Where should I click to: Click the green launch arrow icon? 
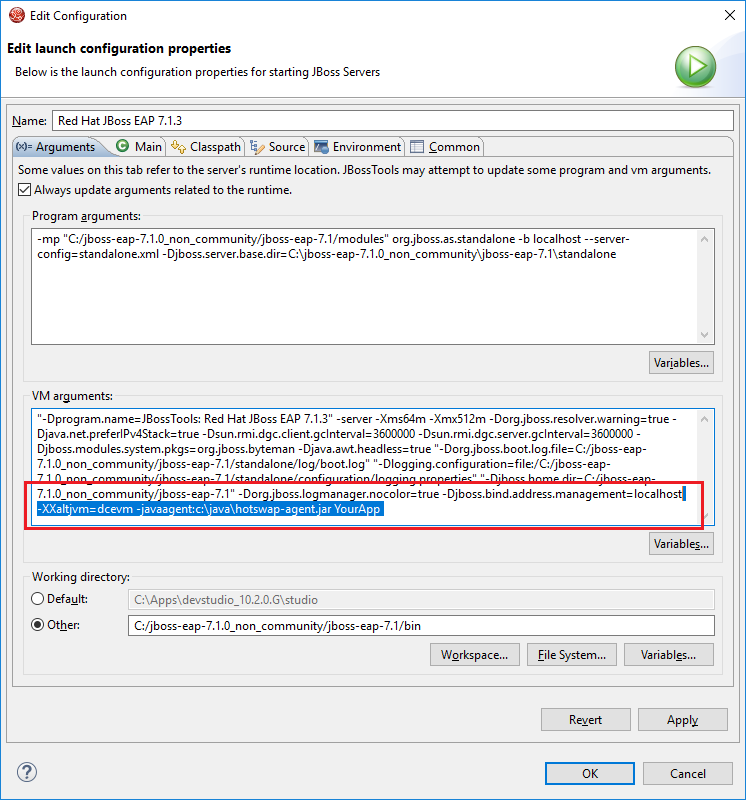click(695, 66)
